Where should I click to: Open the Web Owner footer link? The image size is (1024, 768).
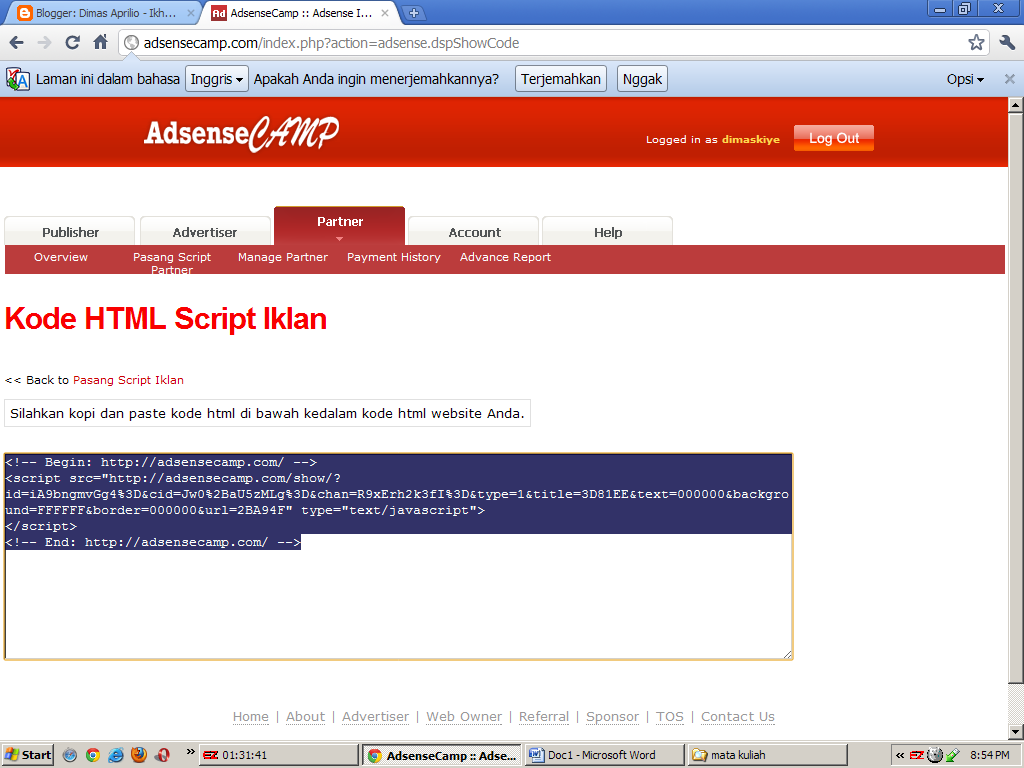point(464,716)
